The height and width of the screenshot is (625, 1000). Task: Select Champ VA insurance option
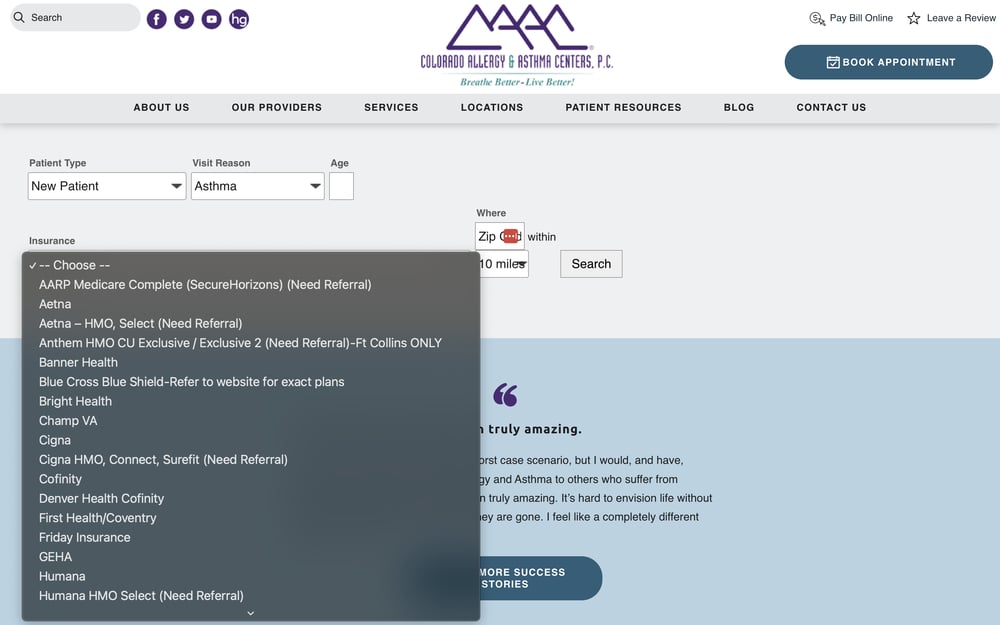click(251, 421)
